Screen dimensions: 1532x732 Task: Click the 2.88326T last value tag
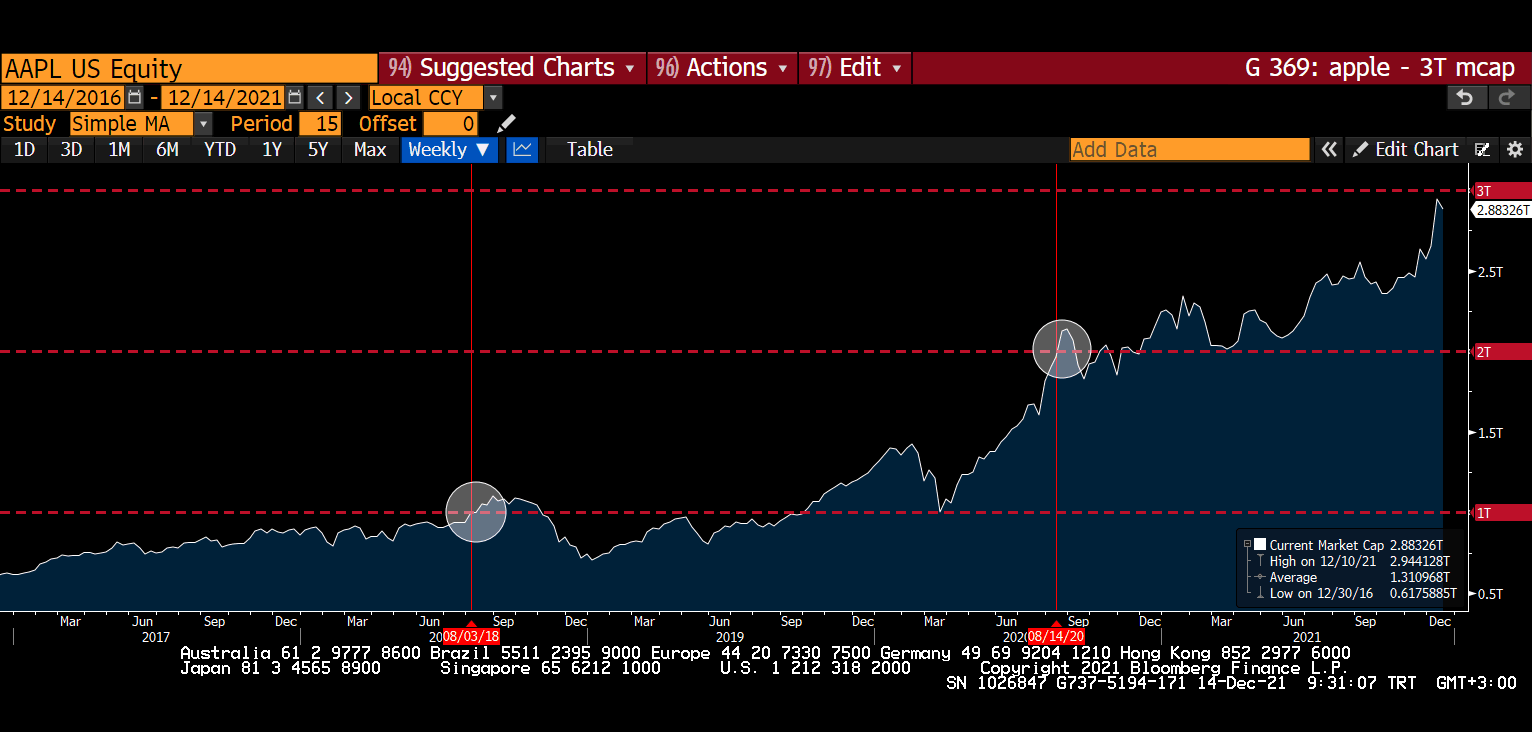coord(1502,210)
